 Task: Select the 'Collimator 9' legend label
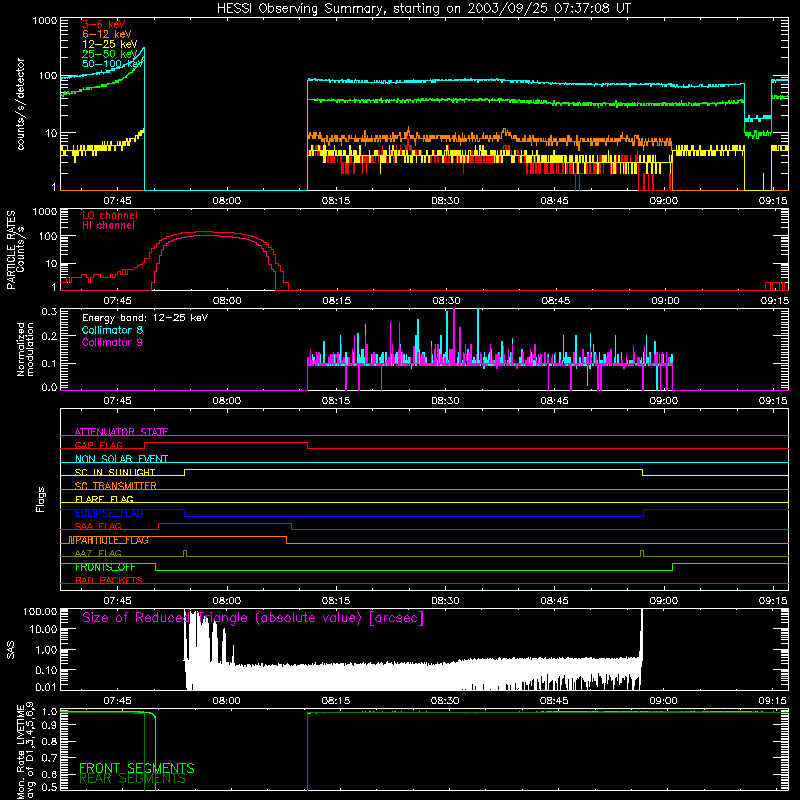coord(112,342)
